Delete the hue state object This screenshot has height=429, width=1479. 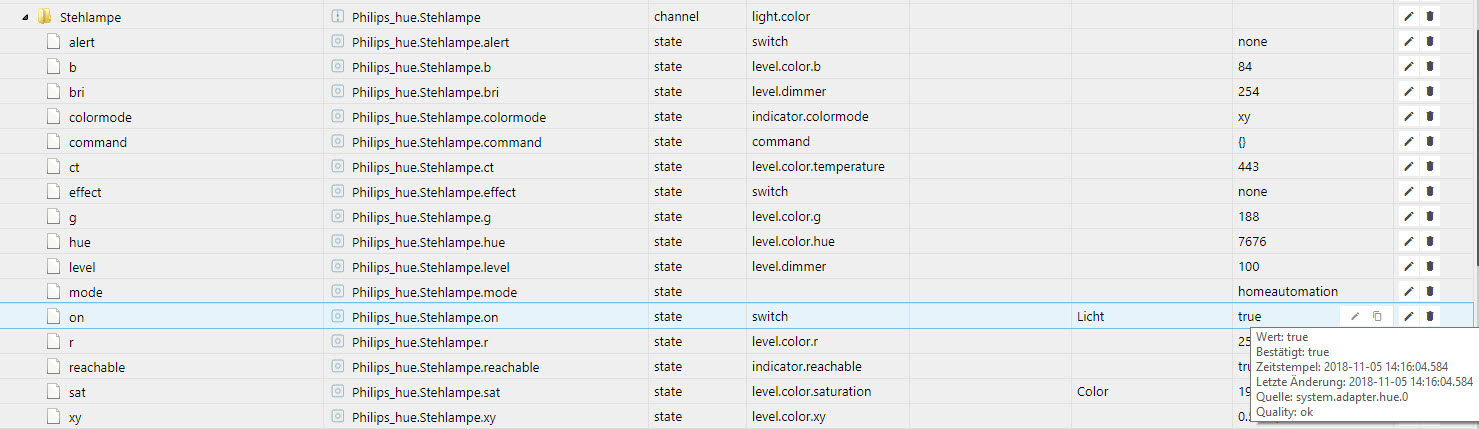[x=1430, y=242]
